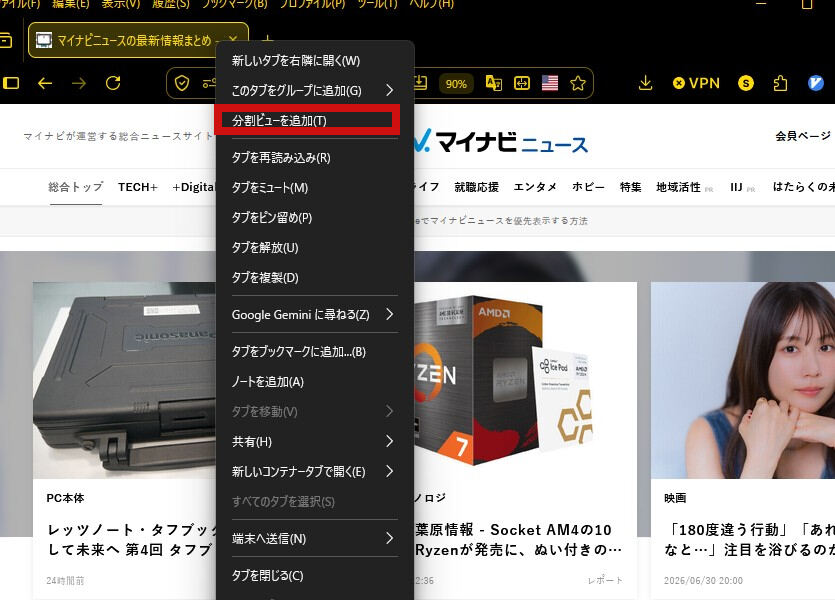Open the 履歴(S) history menu
Image resolution: width=835 pixels, height=600 pixels.
171,4
